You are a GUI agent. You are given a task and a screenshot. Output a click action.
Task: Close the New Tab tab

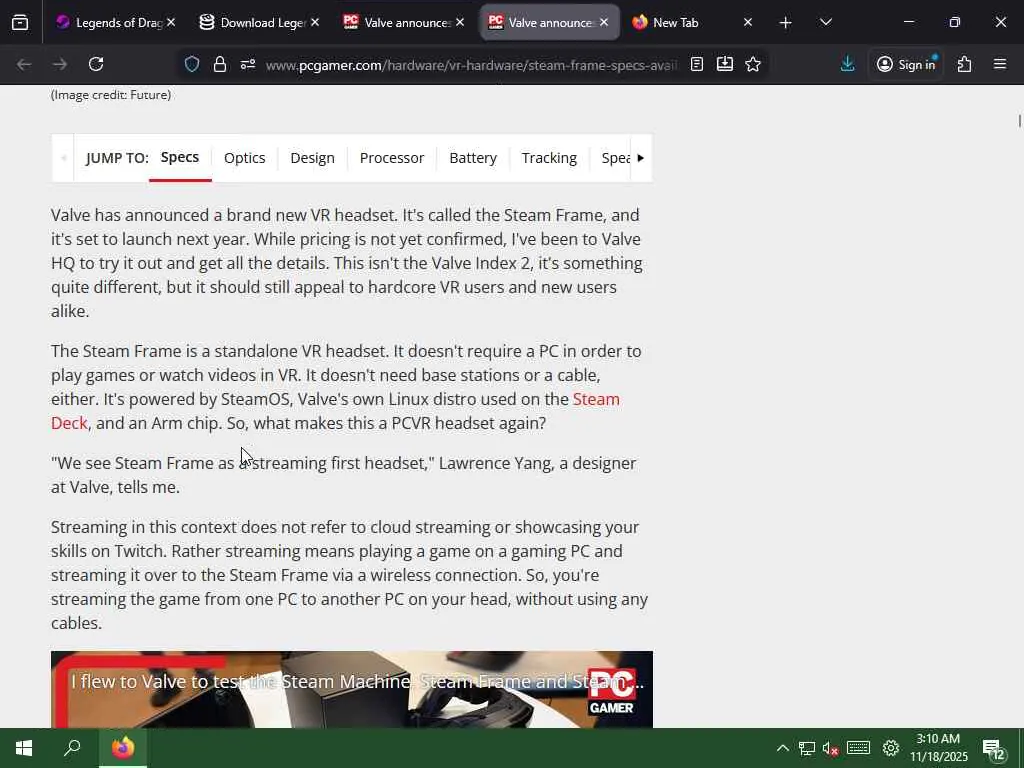click(748, 23)
